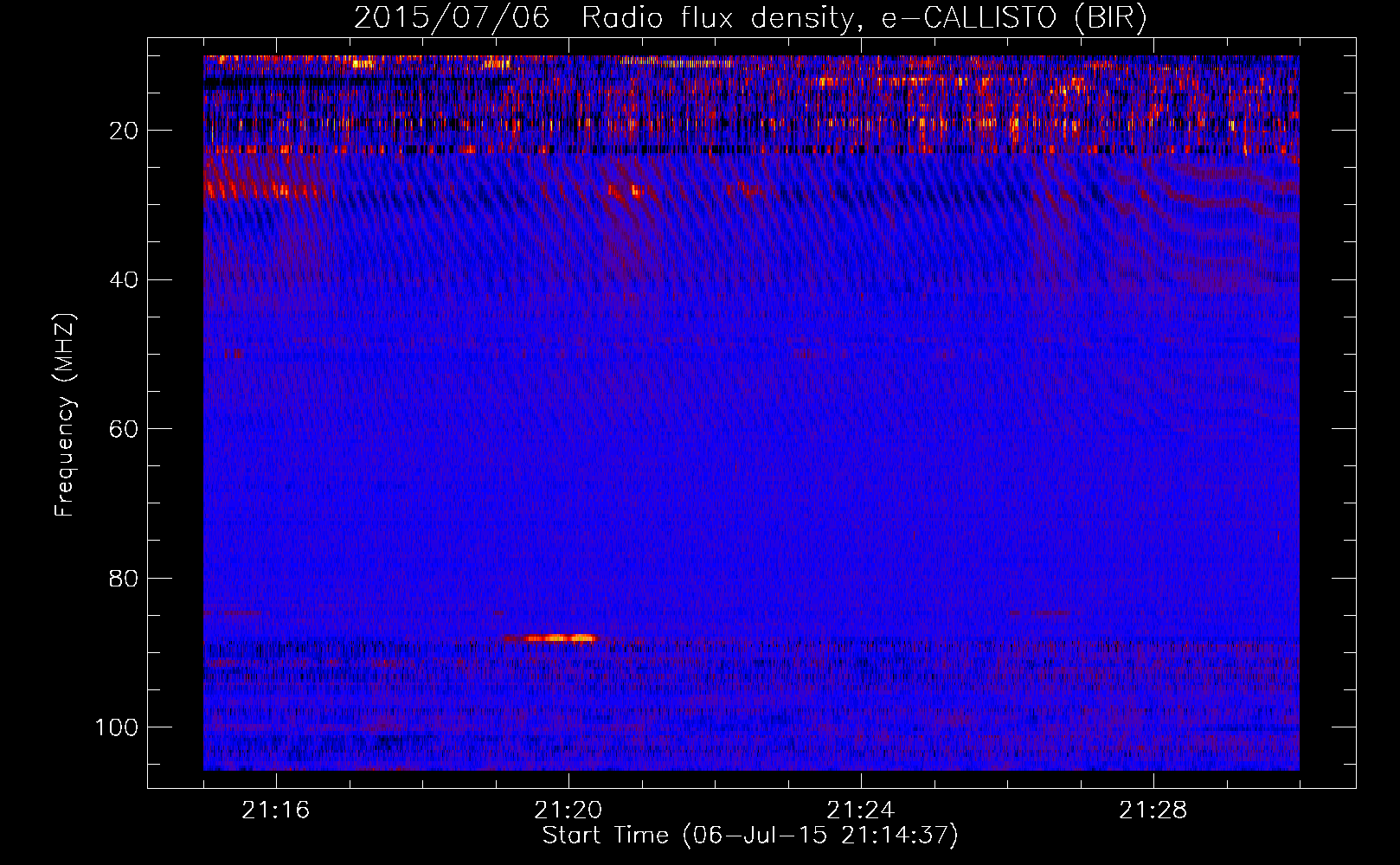1400x865 pixels.
Task: Click the 80 frequency tick label
Action: (125, 578)
